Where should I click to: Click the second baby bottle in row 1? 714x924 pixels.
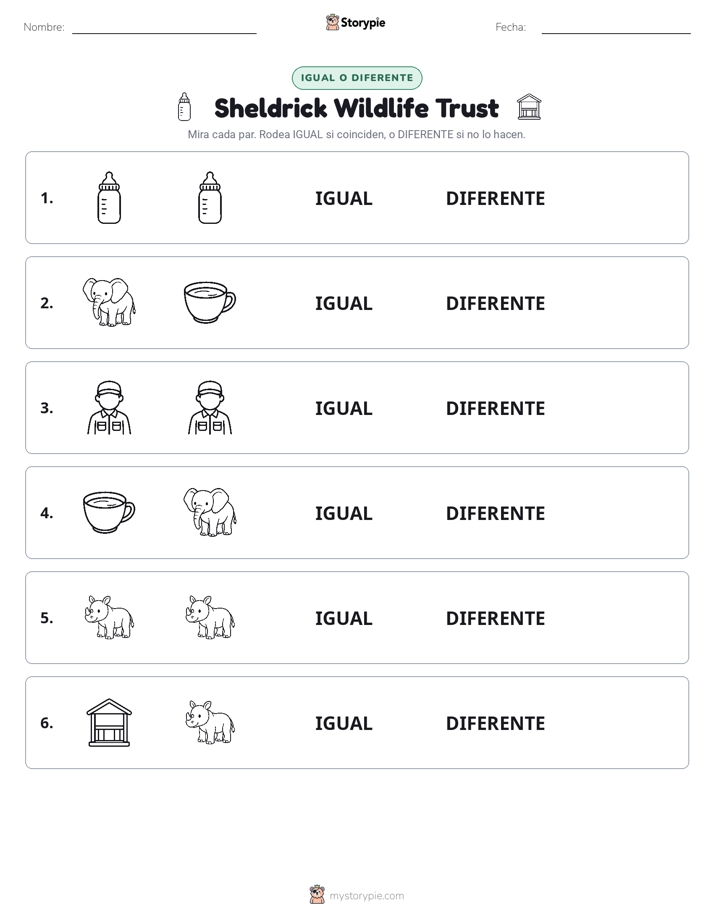(210, 198)
